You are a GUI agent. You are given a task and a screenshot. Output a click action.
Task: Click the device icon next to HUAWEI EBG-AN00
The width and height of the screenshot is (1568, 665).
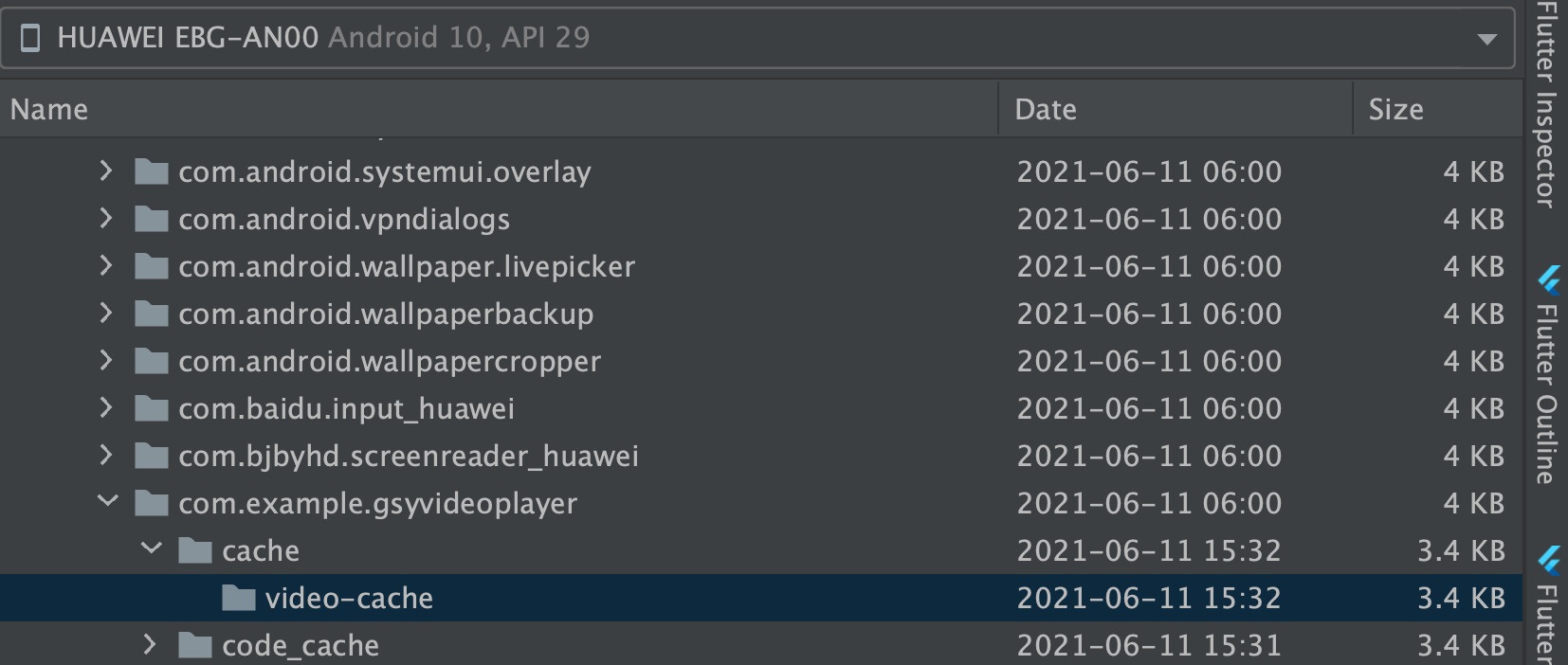pos(28,36)
